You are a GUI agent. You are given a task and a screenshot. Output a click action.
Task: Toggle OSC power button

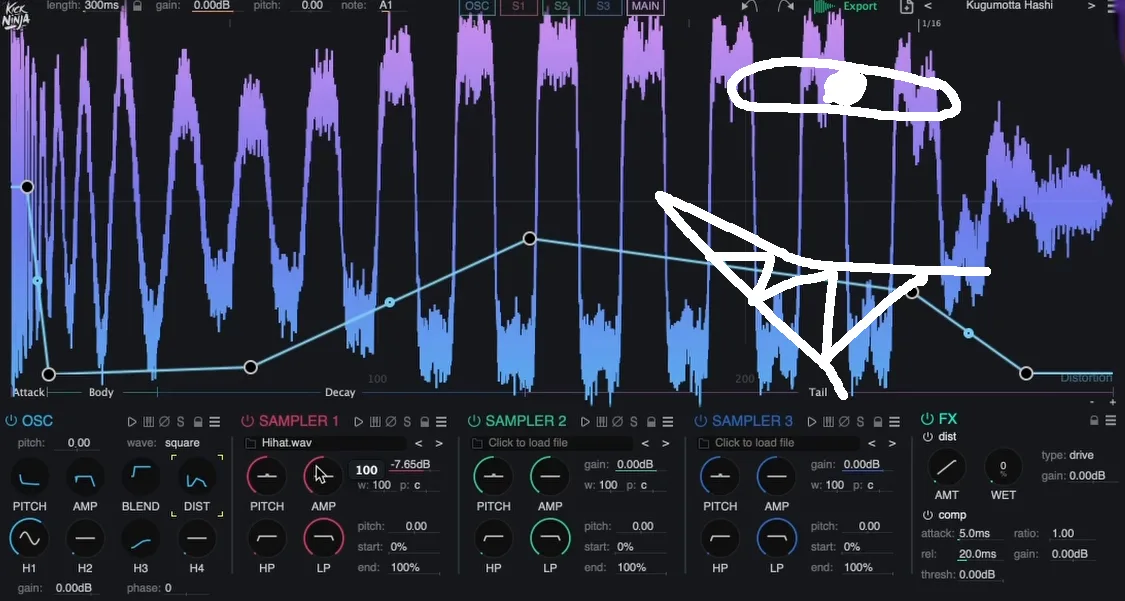(x=11, y=421)
